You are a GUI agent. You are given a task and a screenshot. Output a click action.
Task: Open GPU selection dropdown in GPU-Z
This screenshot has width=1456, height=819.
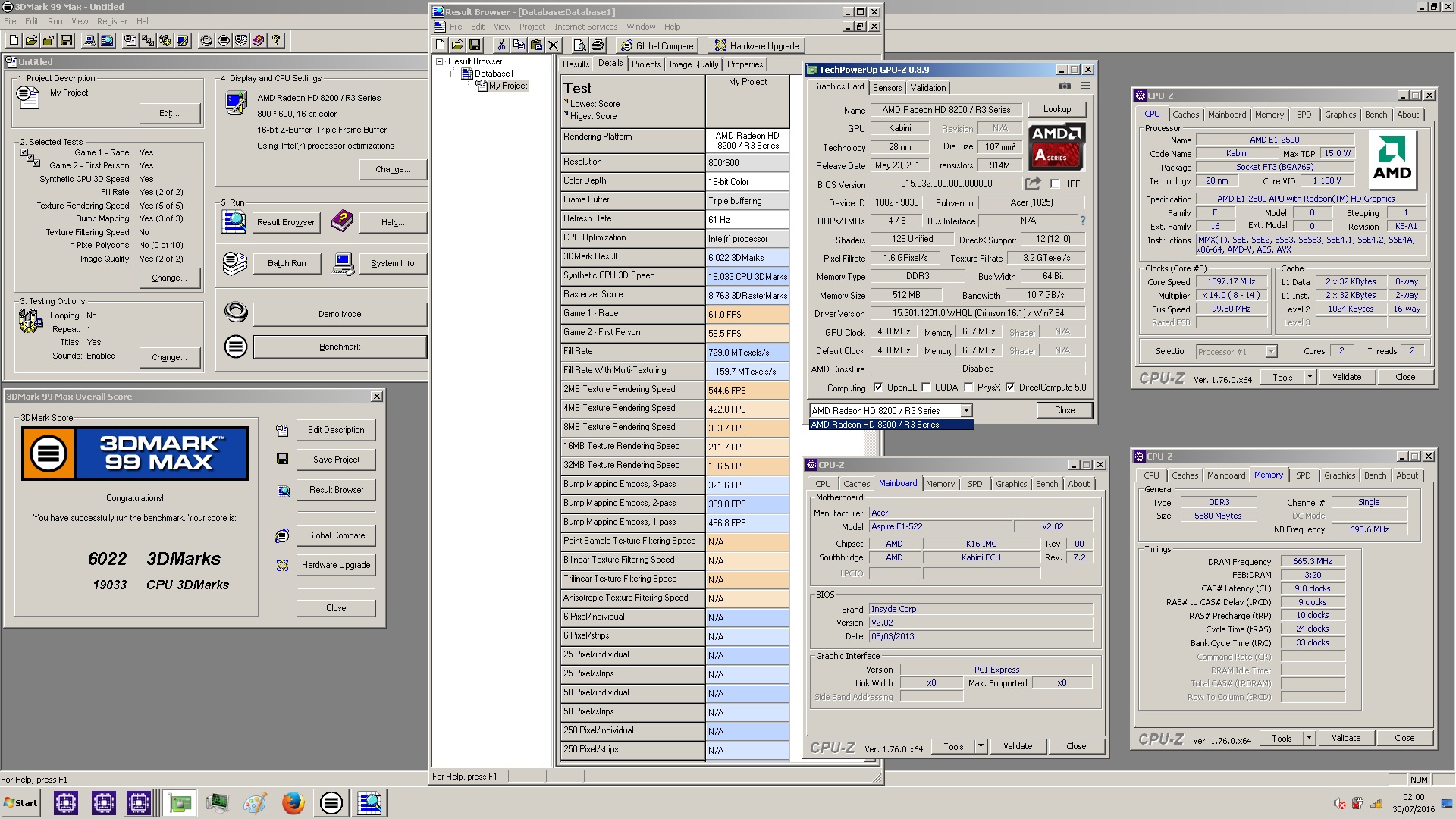point(966,410)
